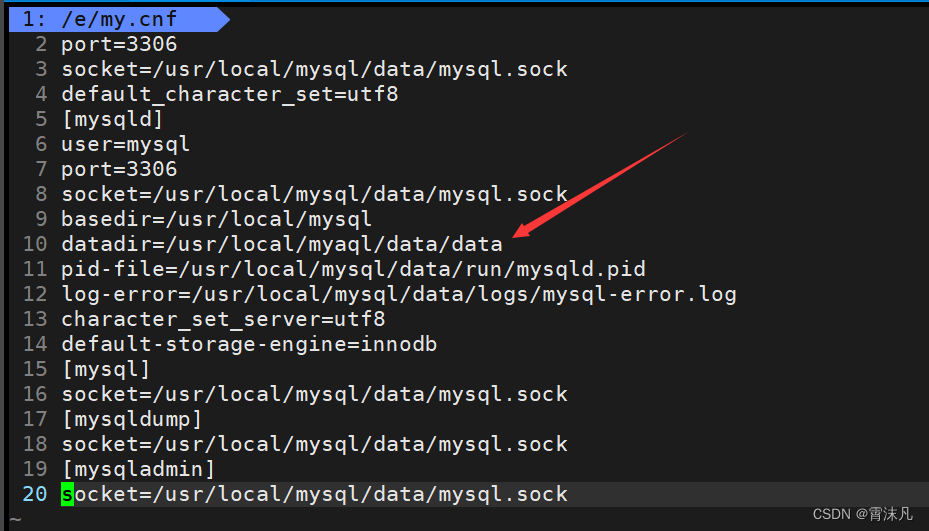Select the /e/my.cnf buffer tab
Viewport: 929px width, 531px height.
pyautogui.click(x=111, y=19)
